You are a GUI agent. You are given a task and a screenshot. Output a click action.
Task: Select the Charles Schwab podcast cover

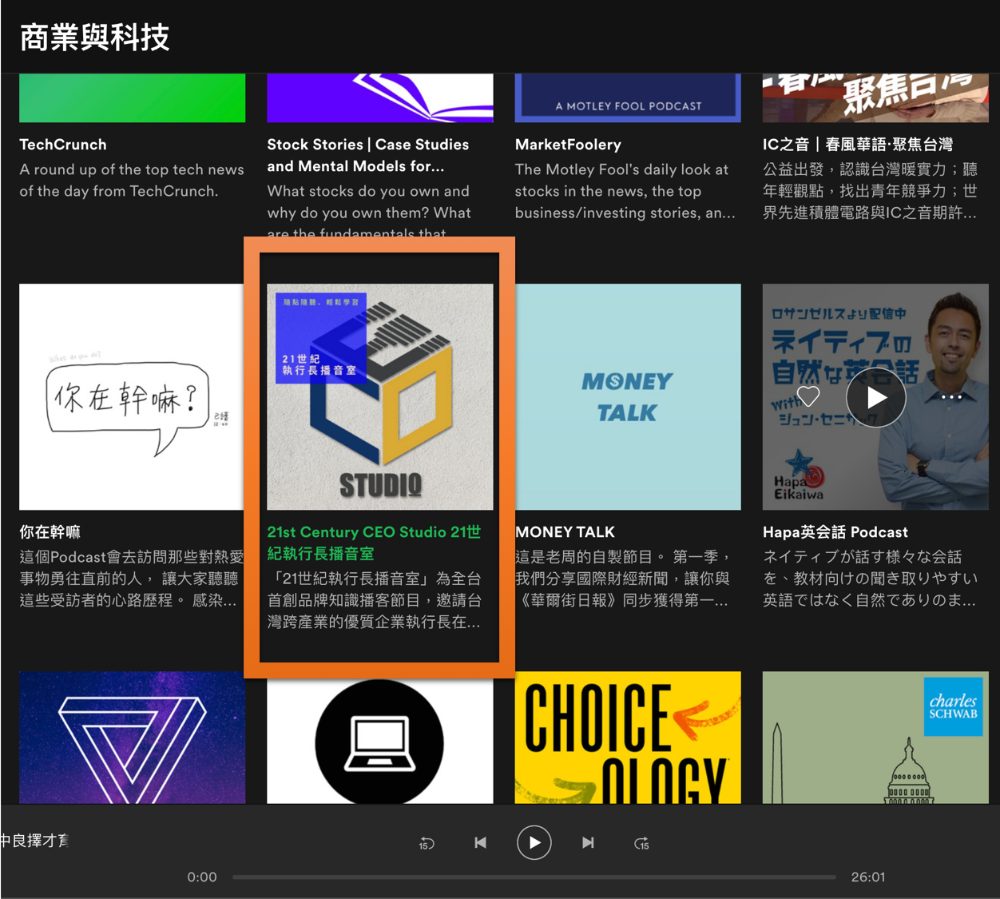[x=876, y=737]
